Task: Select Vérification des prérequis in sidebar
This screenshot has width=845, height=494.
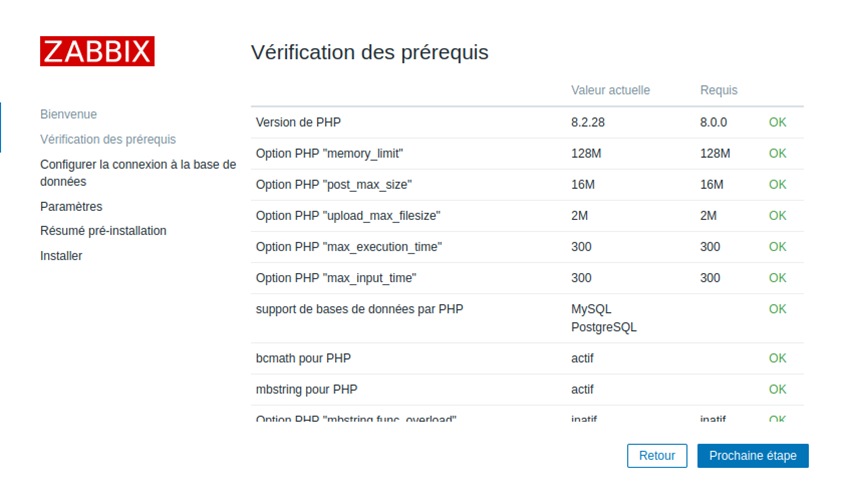Action: (108, 140)
